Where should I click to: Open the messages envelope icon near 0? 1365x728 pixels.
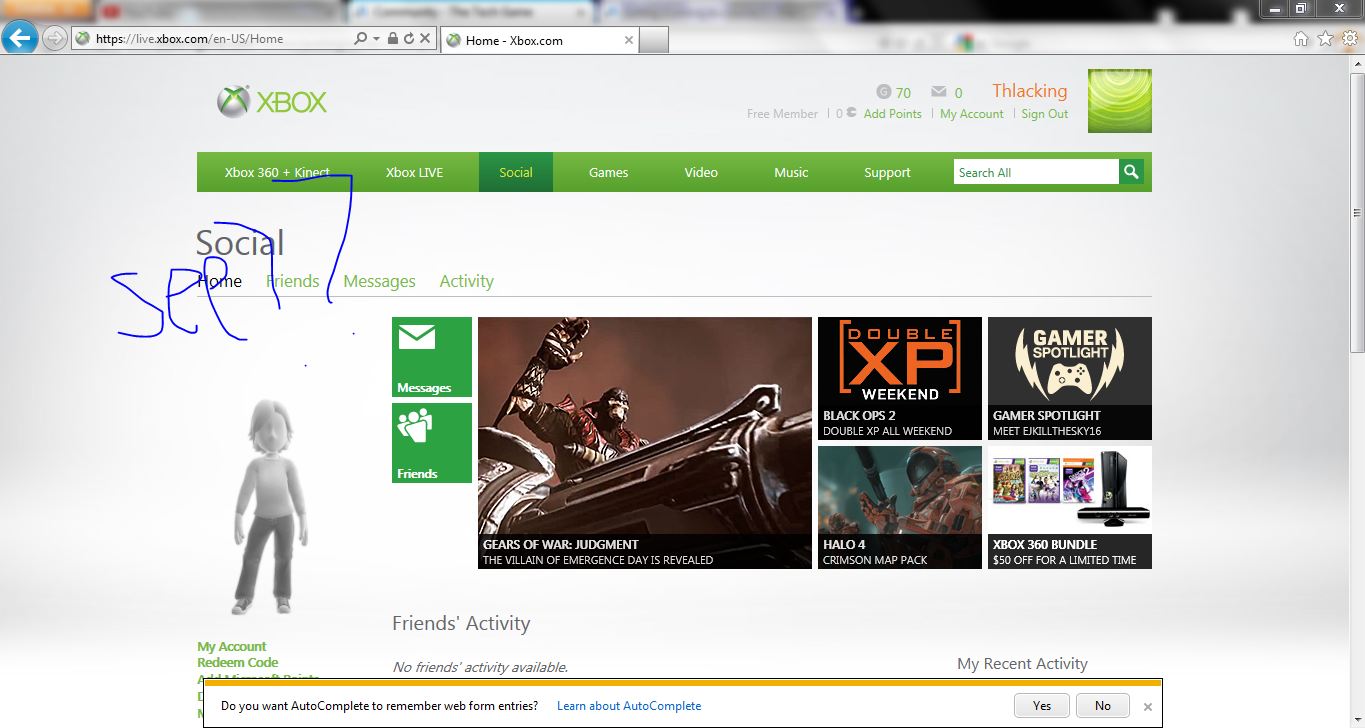click(938, 92)
